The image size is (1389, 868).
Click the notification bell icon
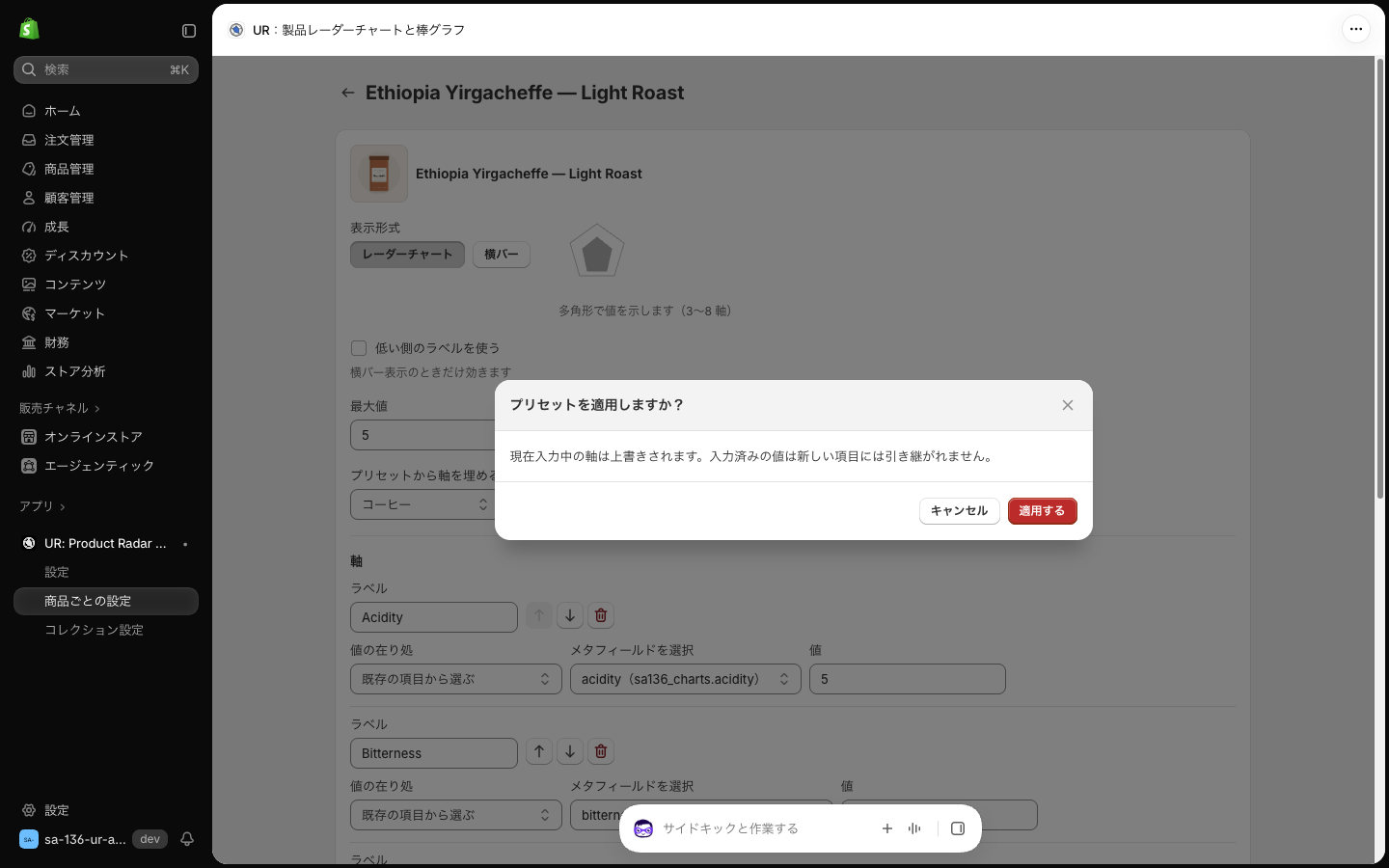click(187, 839)
